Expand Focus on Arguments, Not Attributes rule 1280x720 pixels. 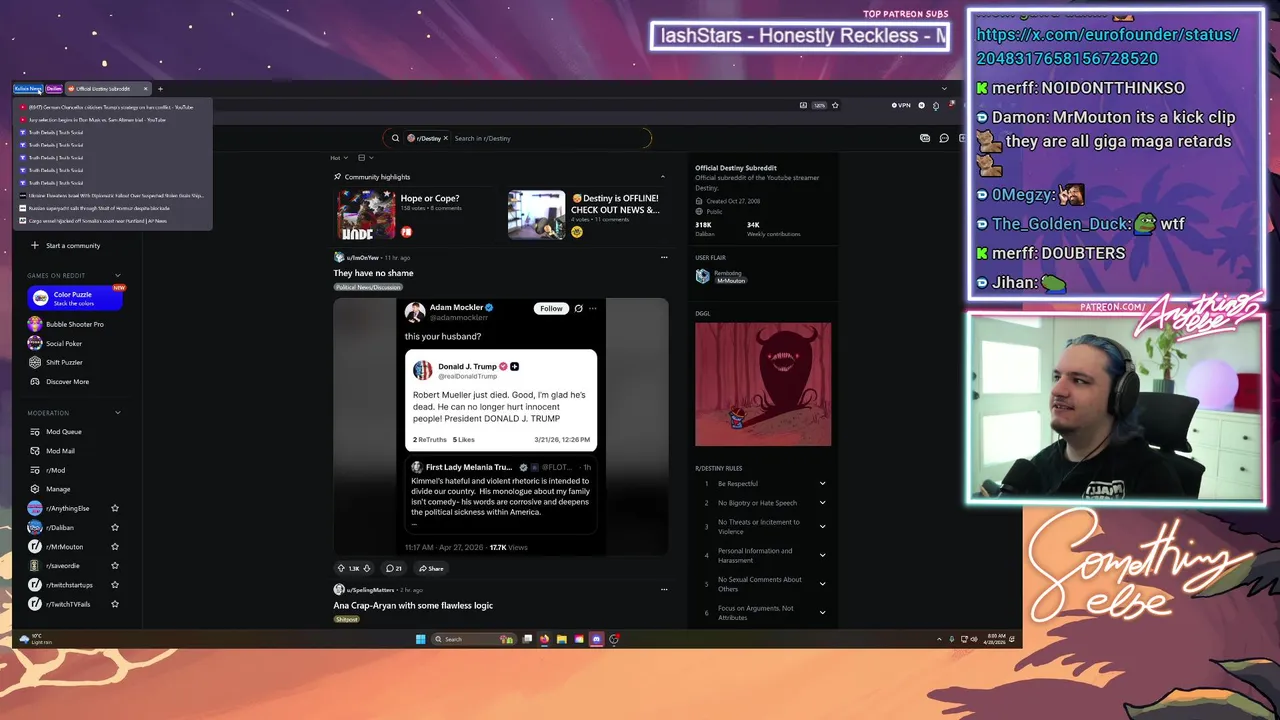coord(822,612)
